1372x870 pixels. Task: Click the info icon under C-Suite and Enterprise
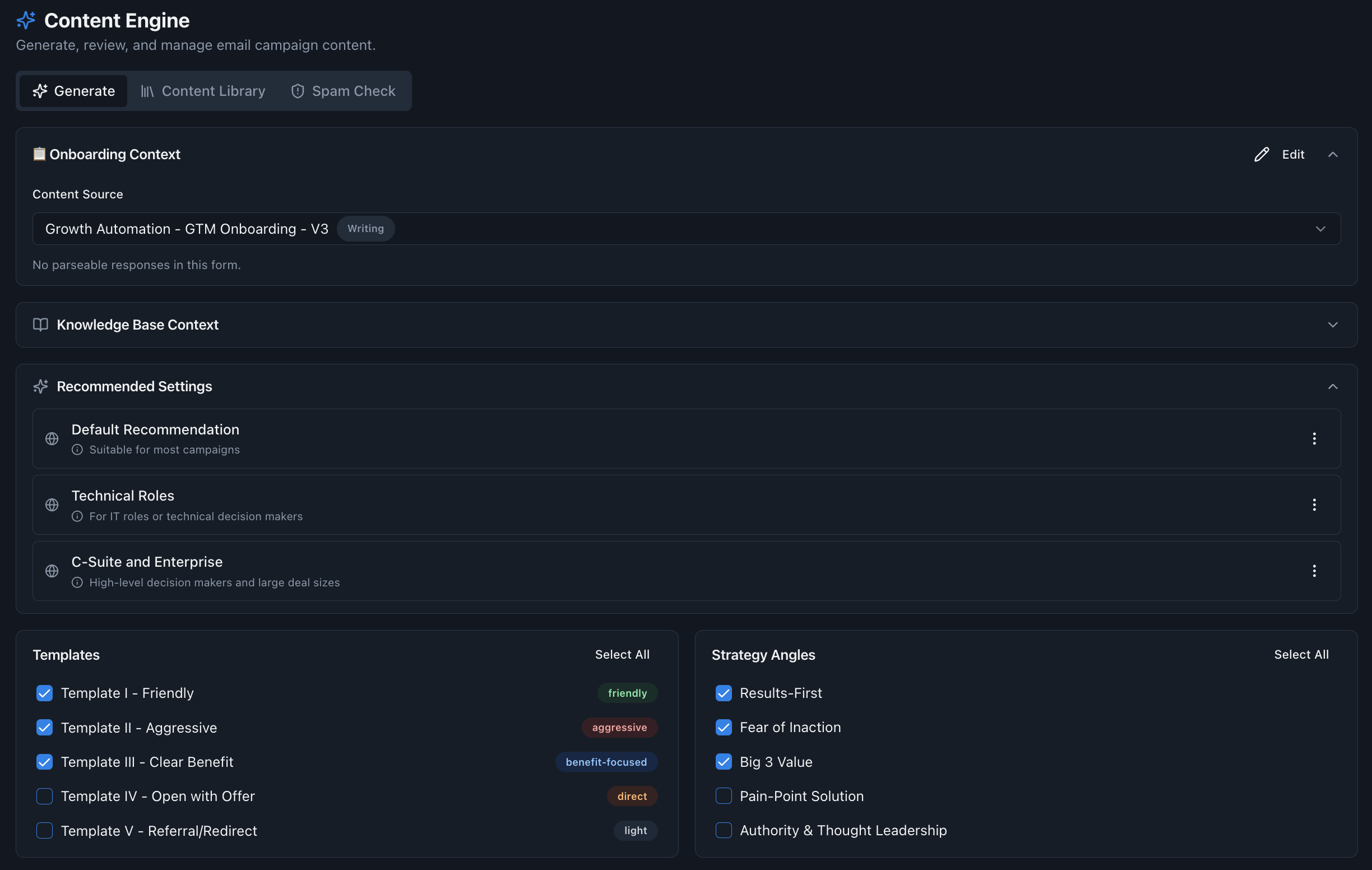point(77,582)
